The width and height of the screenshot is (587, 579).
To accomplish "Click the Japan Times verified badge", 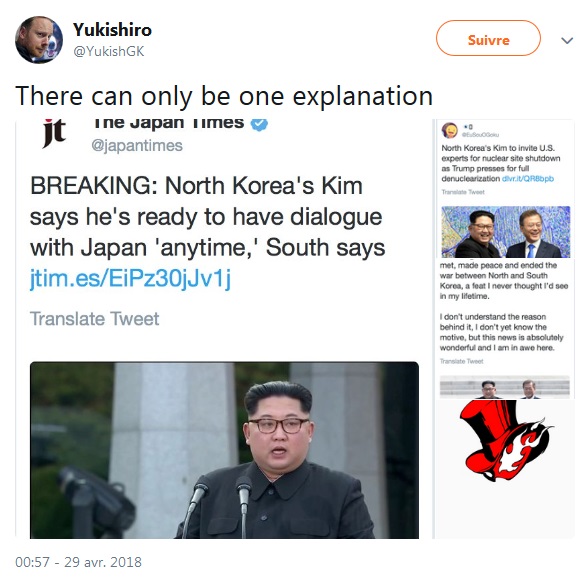I will 259,124.
